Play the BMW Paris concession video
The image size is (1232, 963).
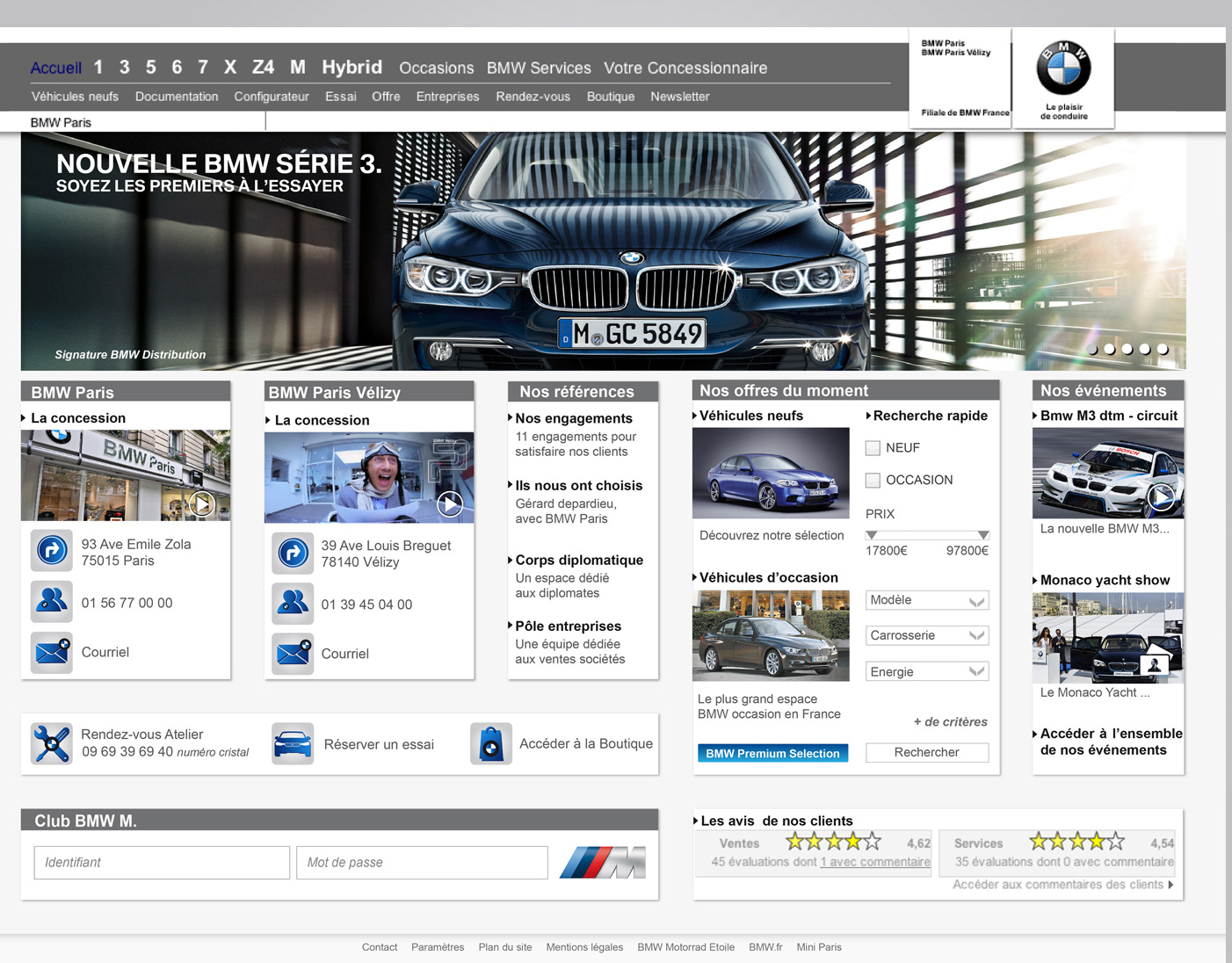(x=202, y=503)
